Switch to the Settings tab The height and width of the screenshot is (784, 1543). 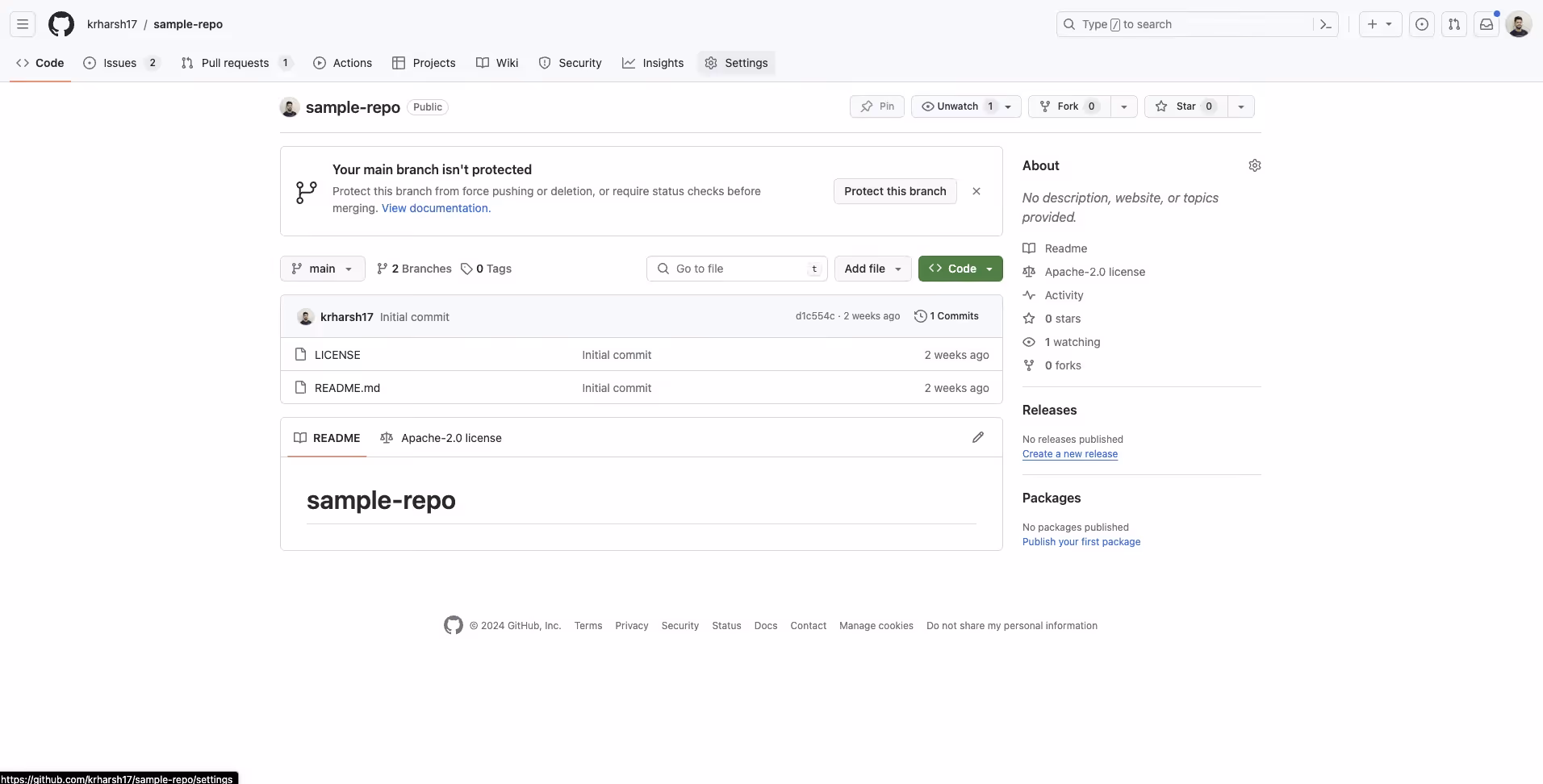click(x=736, y=63)
